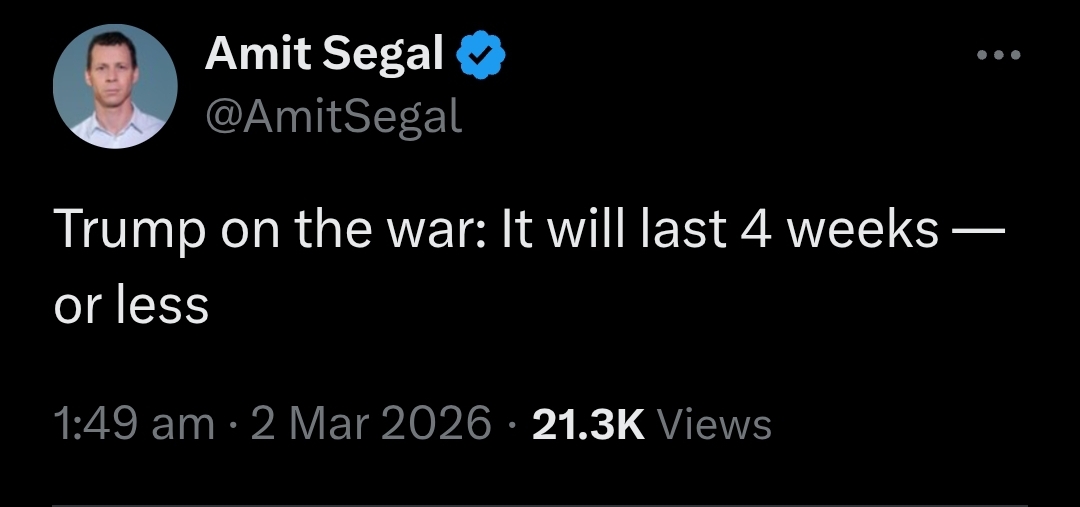
Task: Click the 1:49 am timestamp
Action: (133, 423)
